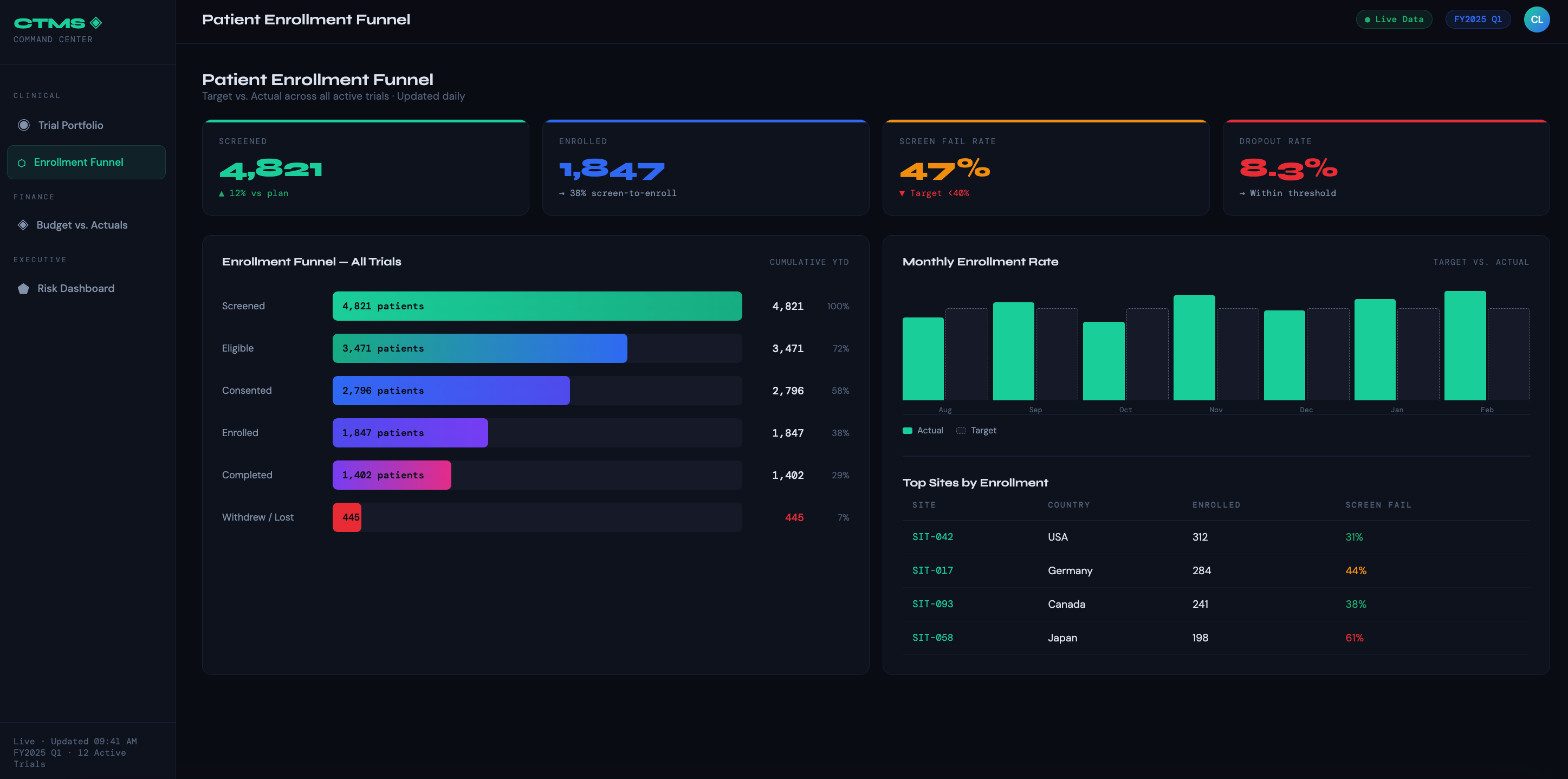This screenshot has width=1568, height=779.
Task: Open the Cumulative YTD selector
Action: click(809, 262)
